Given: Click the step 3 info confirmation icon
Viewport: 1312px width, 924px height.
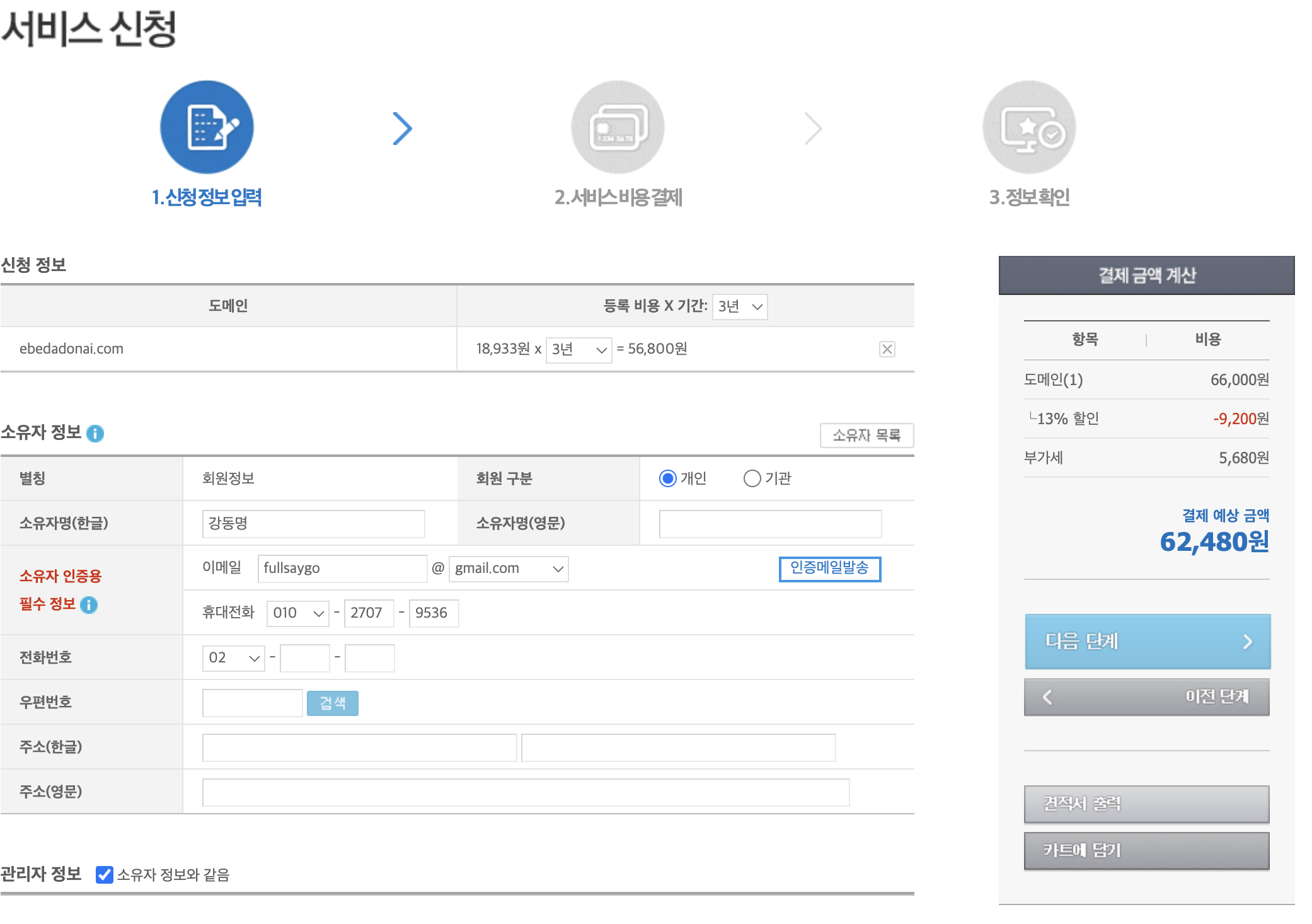Looking at the screenshot, I should click(1029, 127).
